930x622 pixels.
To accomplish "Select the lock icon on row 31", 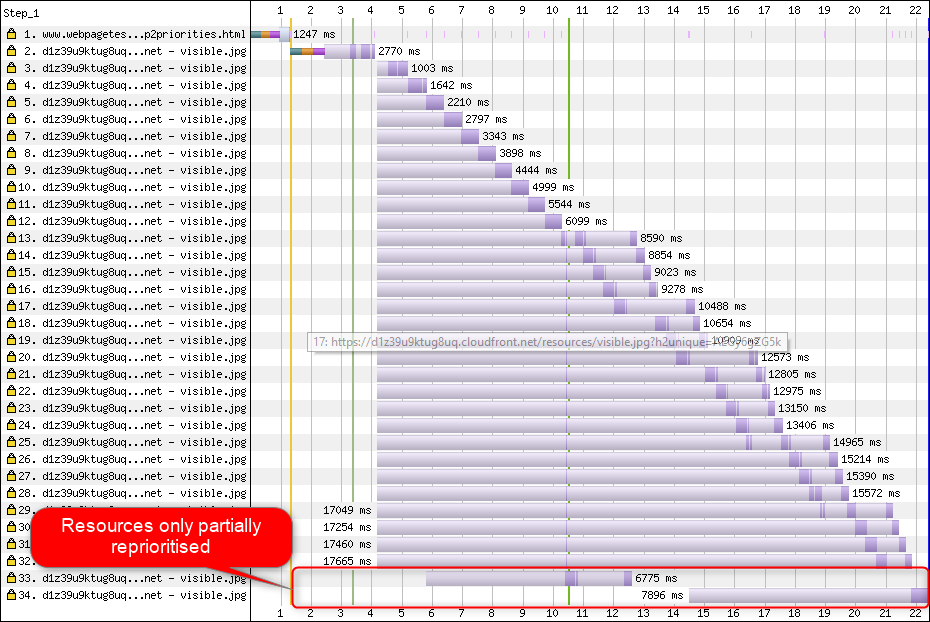I will click(11, 544).
